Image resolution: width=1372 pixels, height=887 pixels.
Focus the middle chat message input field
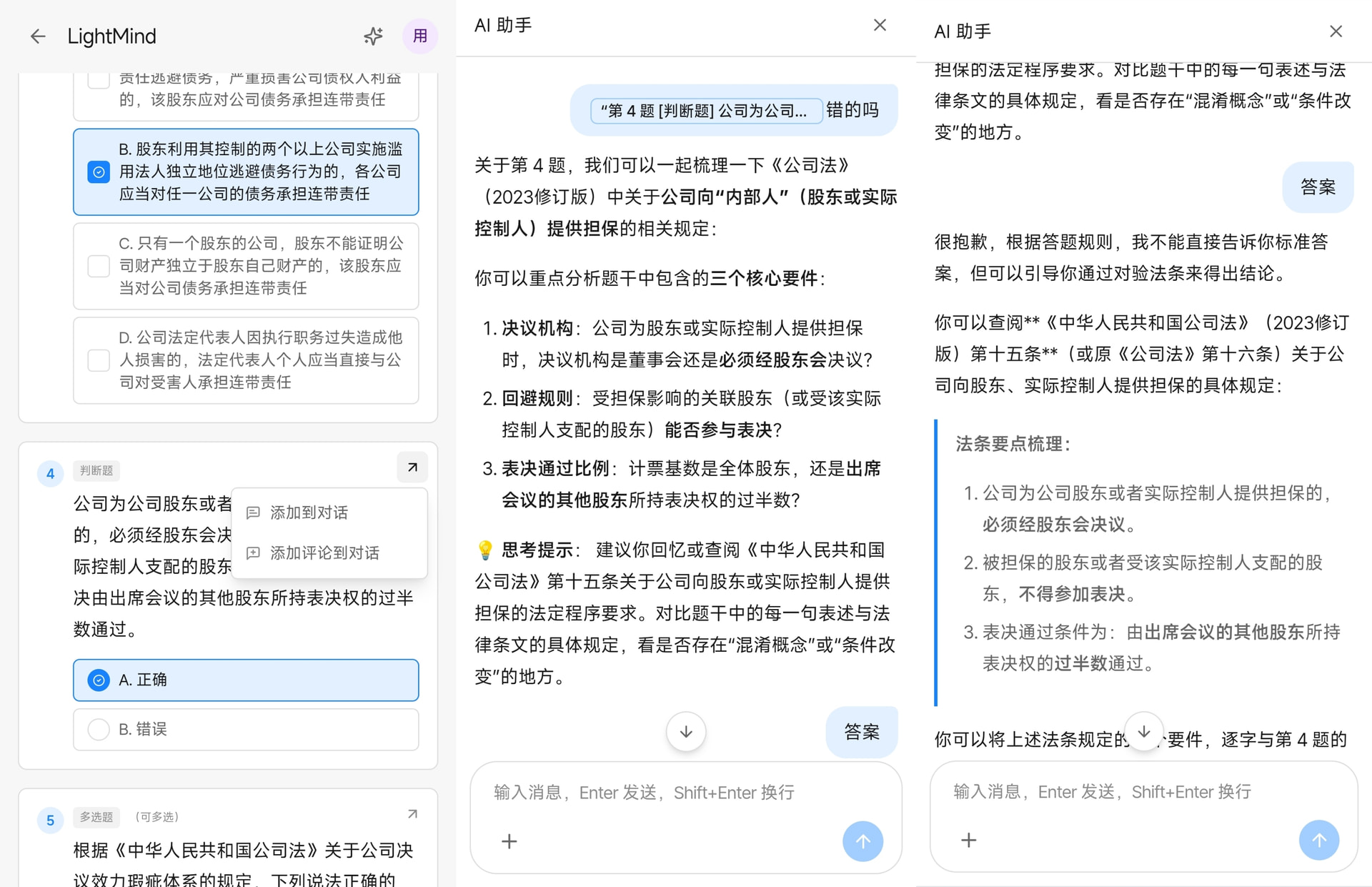click(x=686, y=793)
